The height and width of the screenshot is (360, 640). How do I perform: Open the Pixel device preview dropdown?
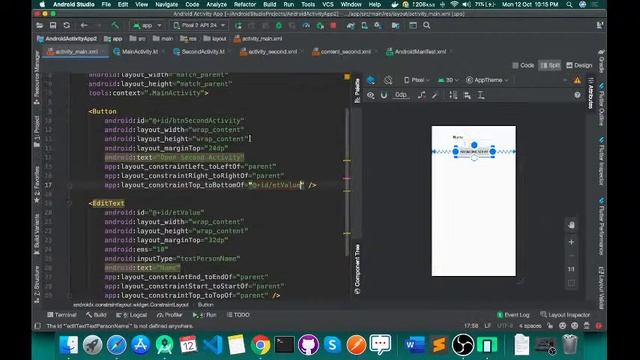[416, 80]
